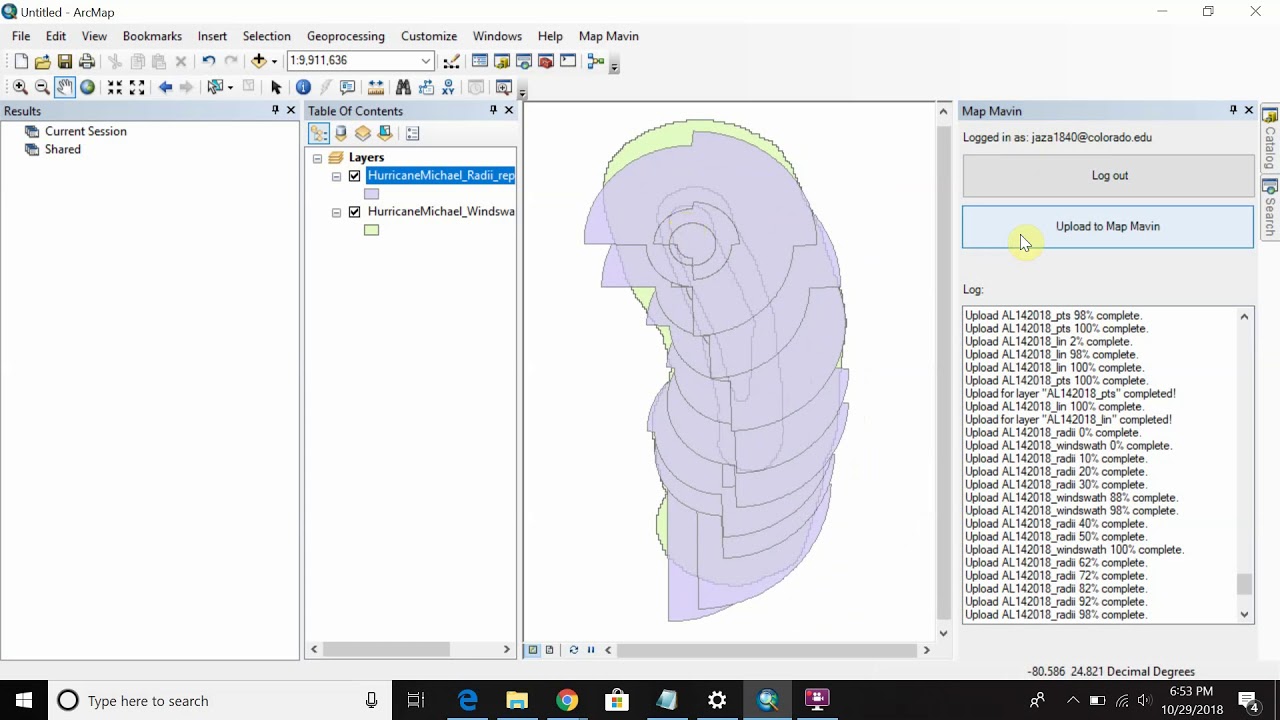Switch to List By Visibility

coord(363,133)
